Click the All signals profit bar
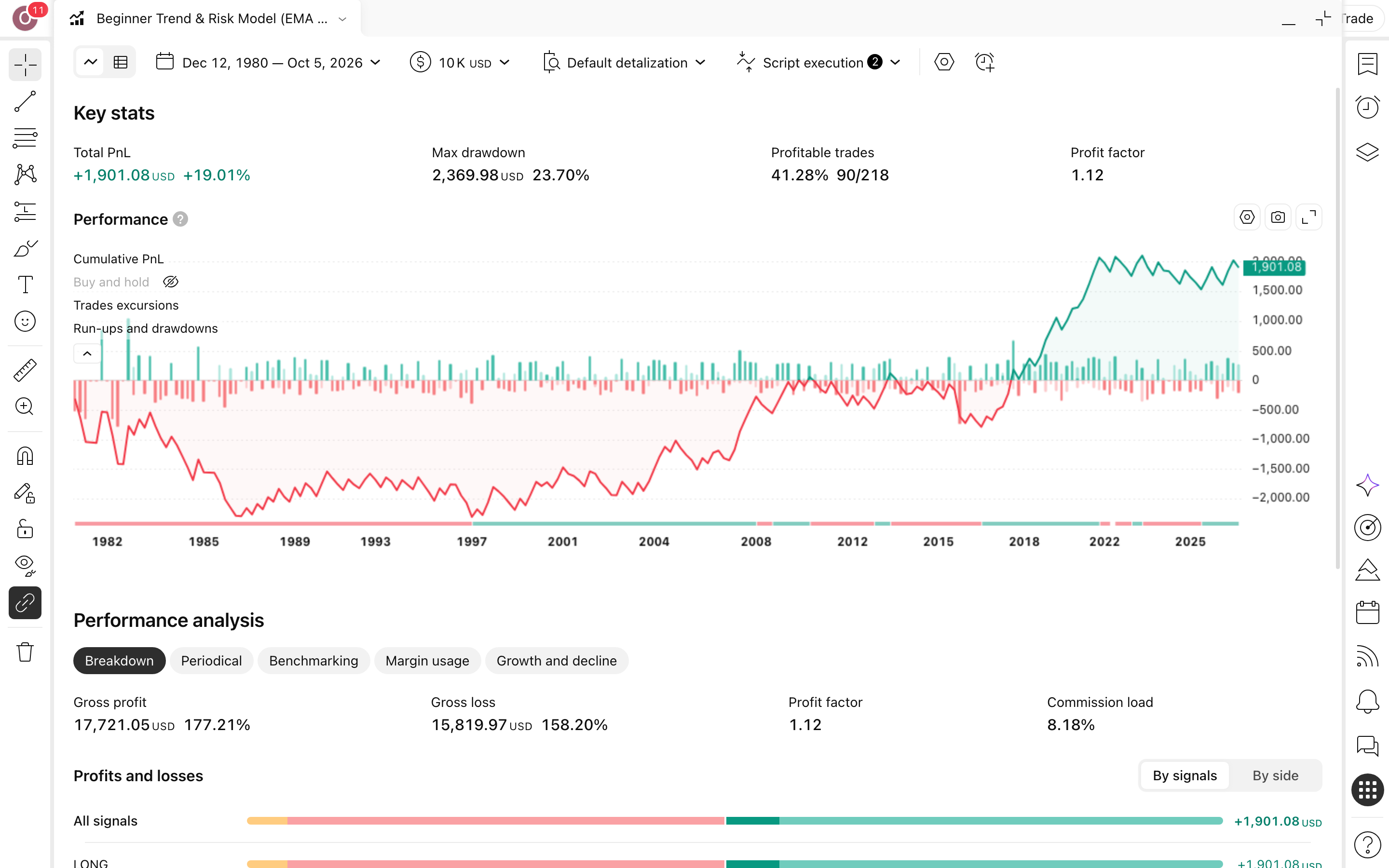 click(x=735, y=821)
